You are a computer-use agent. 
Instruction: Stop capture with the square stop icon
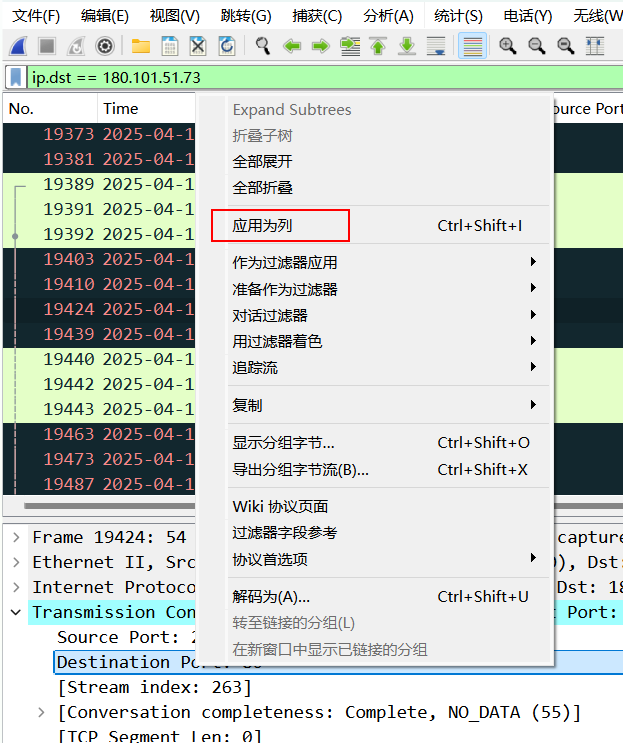pyautogui.click(x=47, y=46)
